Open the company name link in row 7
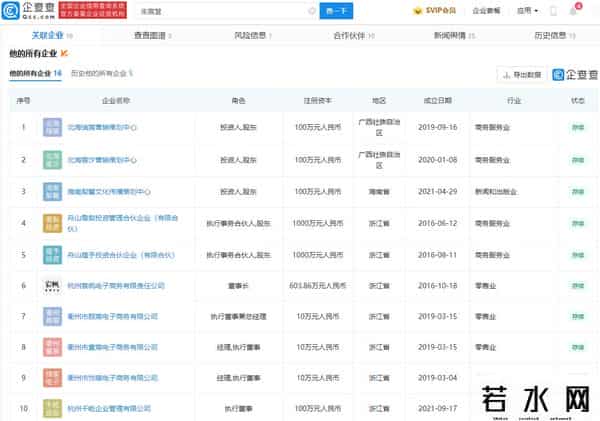Screen dimensions: 600x421 pos(112,317)
